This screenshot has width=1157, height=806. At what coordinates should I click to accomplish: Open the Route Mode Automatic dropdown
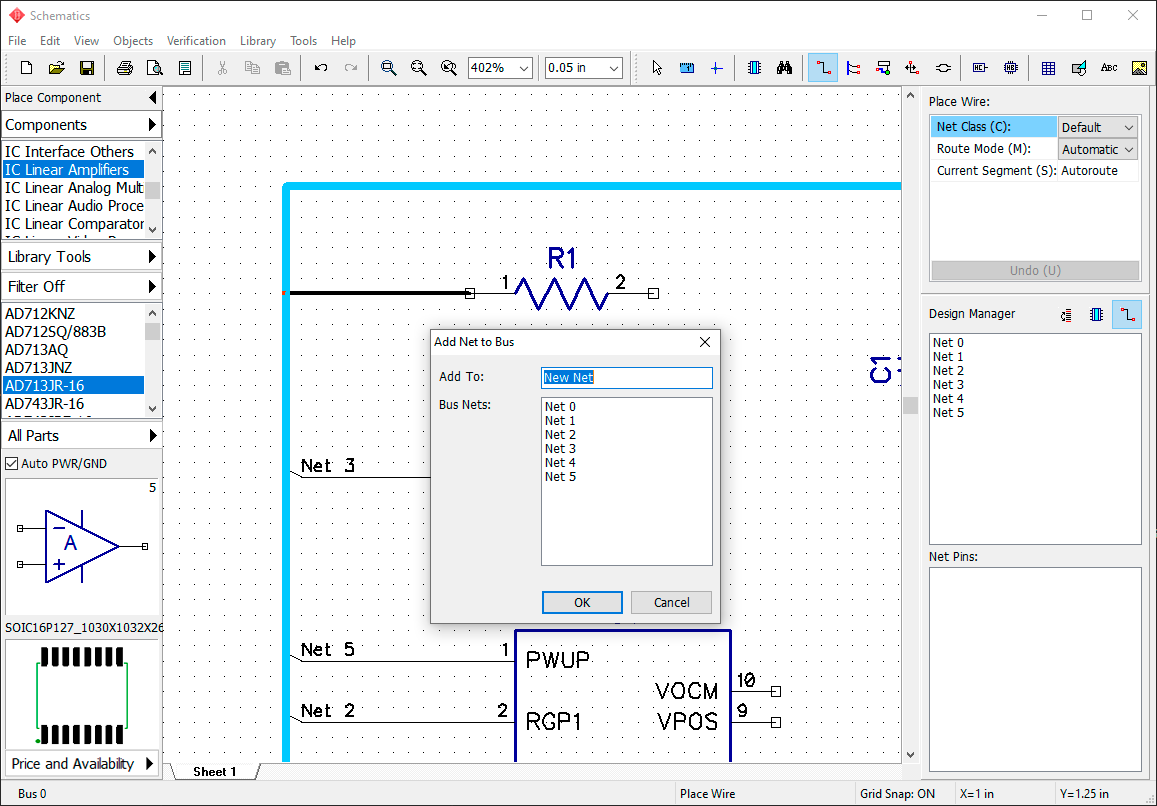[1098, 149]
